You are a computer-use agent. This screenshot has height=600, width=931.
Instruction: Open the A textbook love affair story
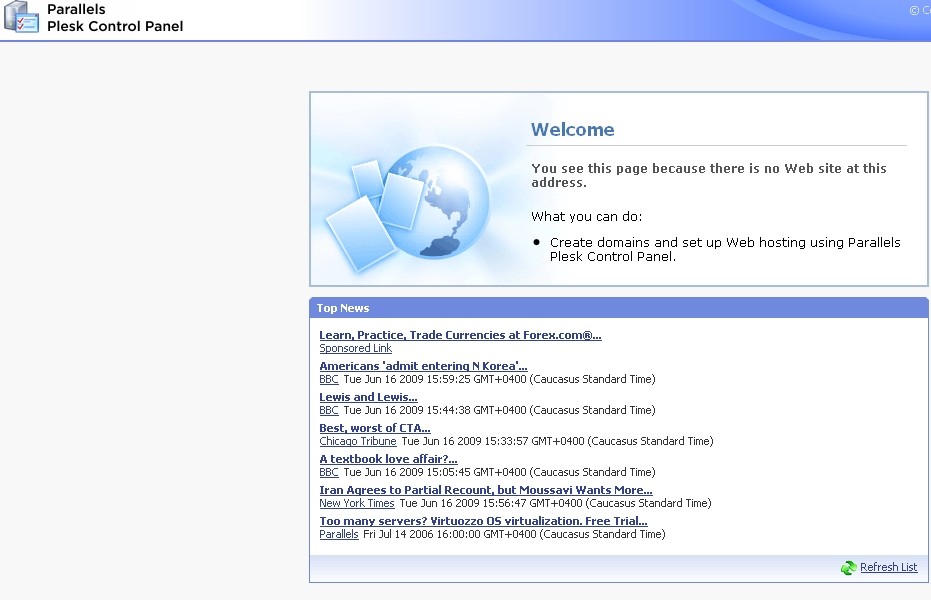point(388,459)
